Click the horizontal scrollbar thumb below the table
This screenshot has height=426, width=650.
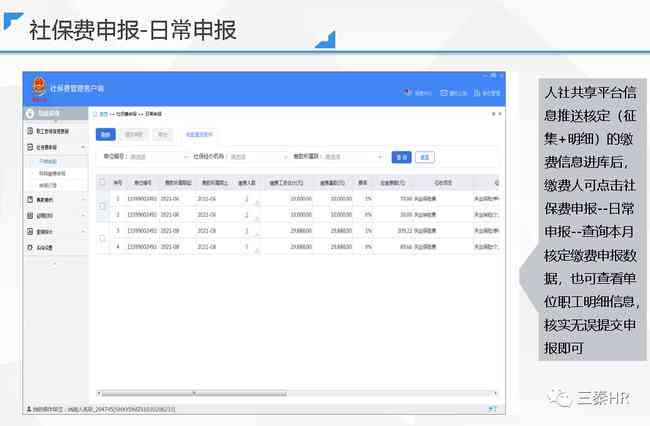pos(194,393)
